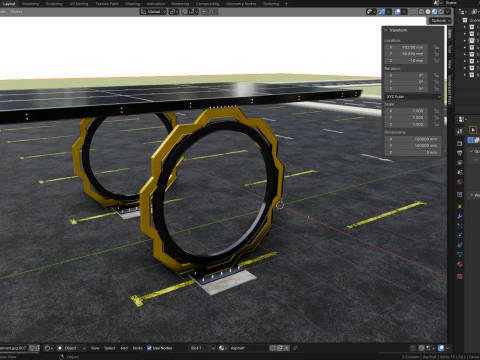Open the Output properties tab

(x=460, y=153)
